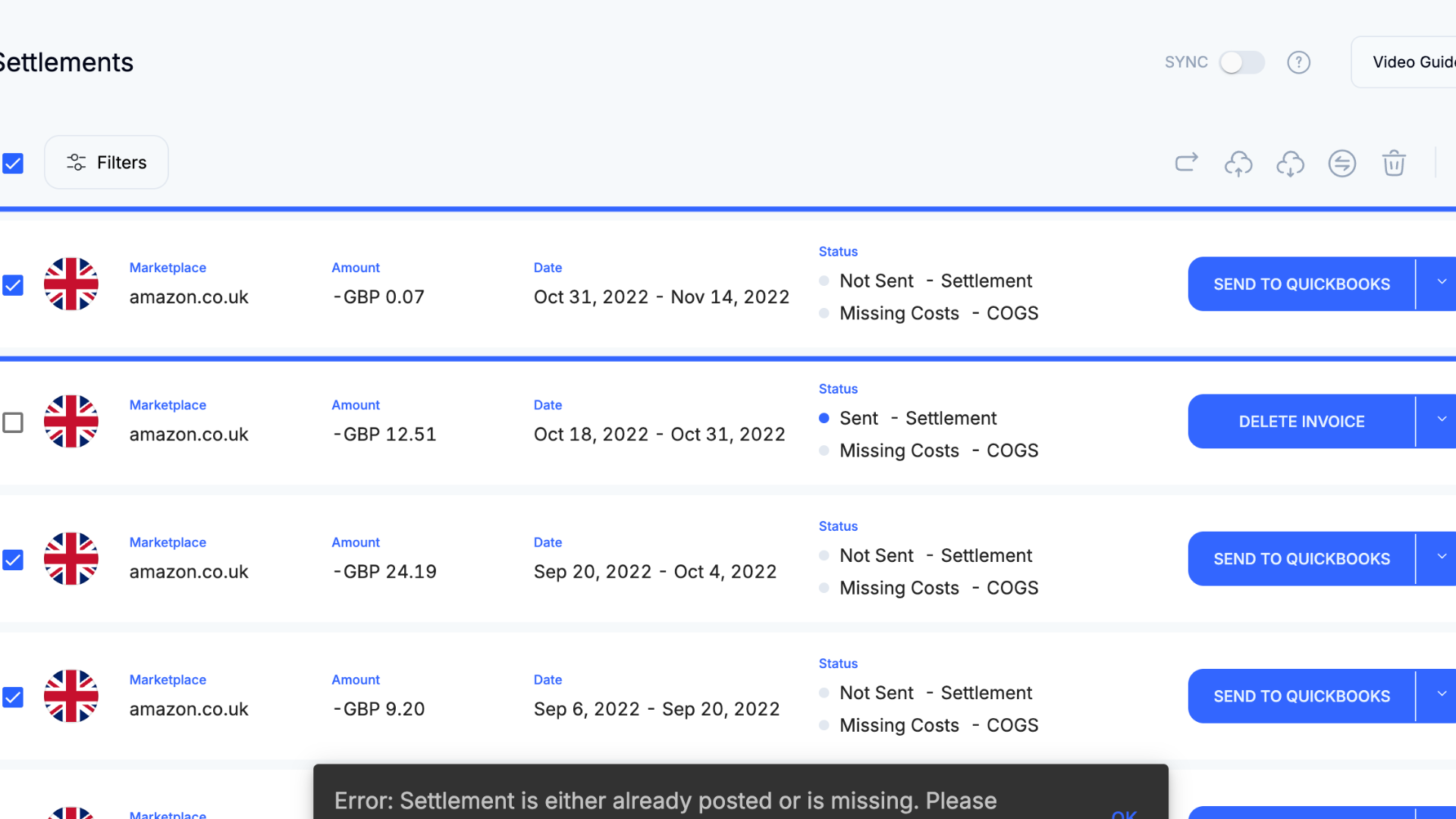Click the cloud upload icon
This screenshot has height=819, width=1456.
(1238, 163)
